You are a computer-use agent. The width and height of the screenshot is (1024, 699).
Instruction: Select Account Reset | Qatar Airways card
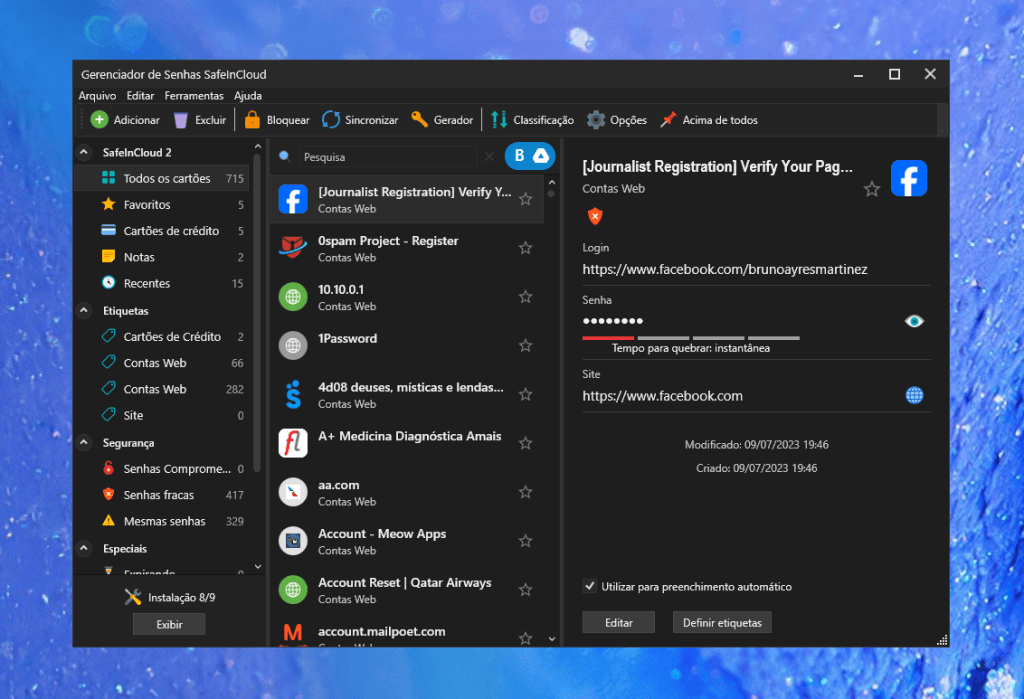click(407, 590)
